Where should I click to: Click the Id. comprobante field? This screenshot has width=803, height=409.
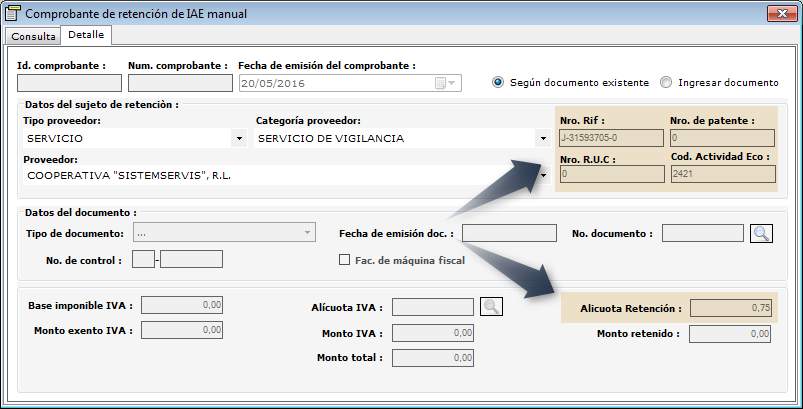(69, 83)
